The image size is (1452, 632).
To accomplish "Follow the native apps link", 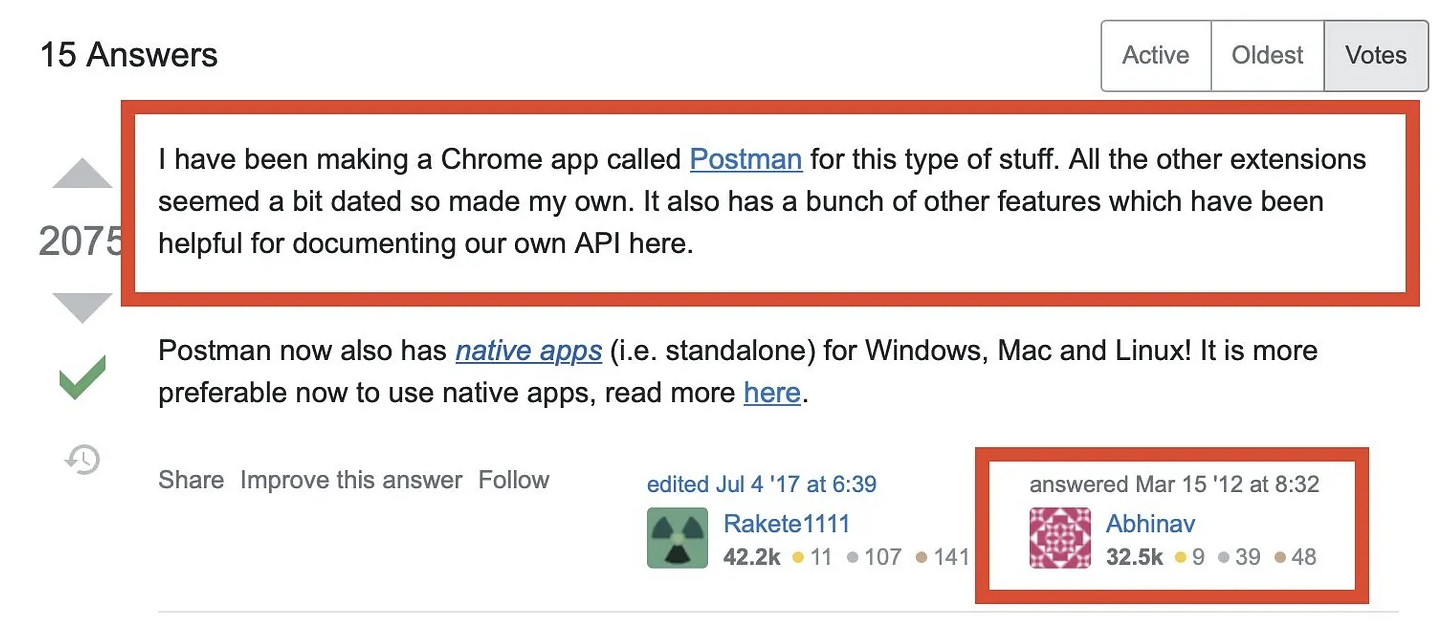I will click(x=528, y=351).
